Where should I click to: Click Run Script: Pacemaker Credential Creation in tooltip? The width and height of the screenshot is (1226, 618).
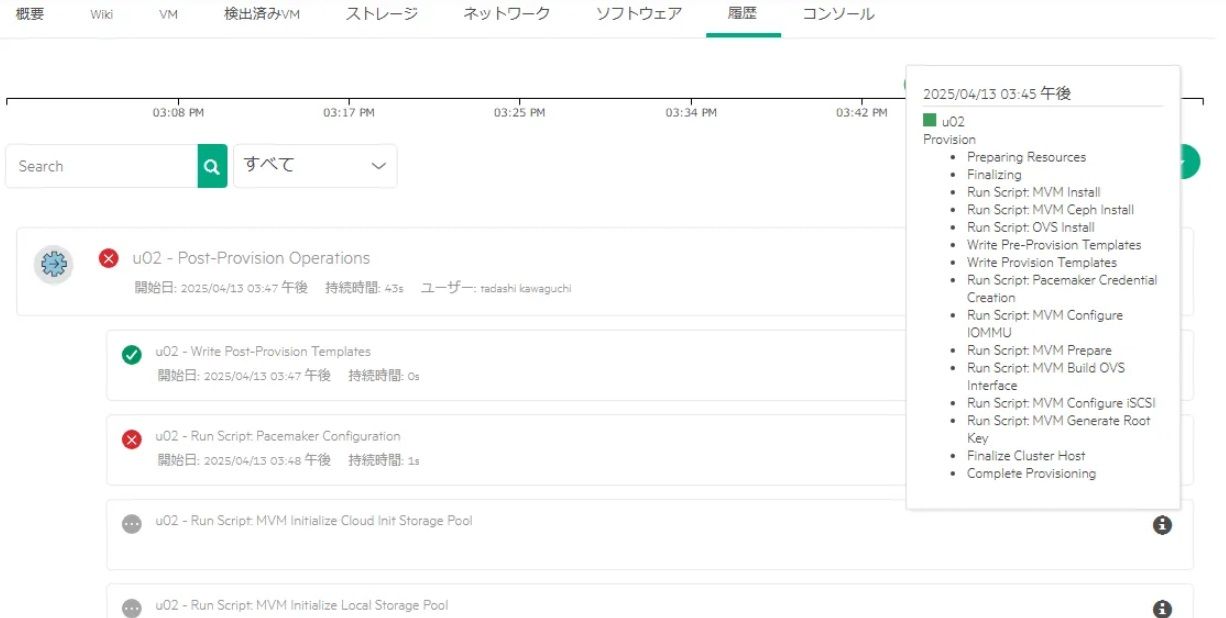point(1062,289)
